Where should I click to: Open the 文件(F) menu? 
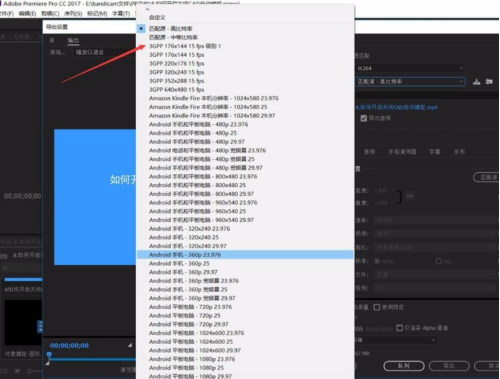click(7, 14)
